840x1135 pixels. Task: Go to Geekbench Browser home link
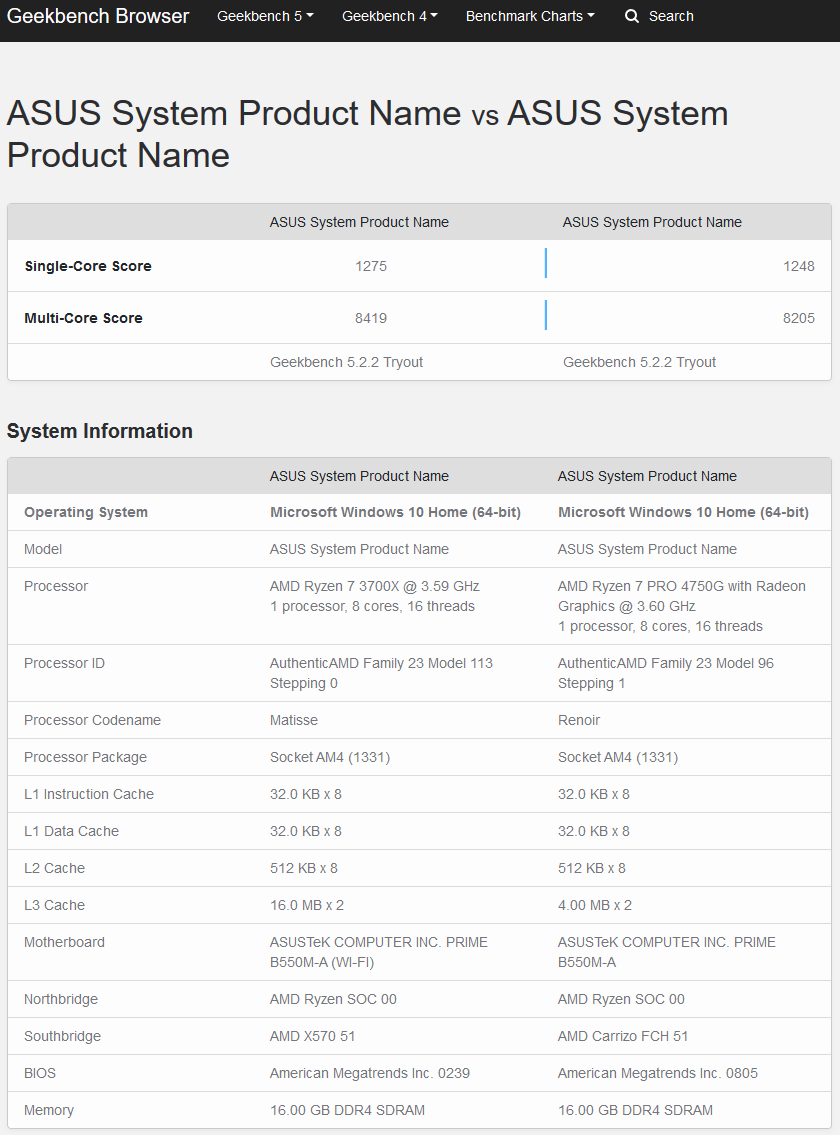point(98,16)
